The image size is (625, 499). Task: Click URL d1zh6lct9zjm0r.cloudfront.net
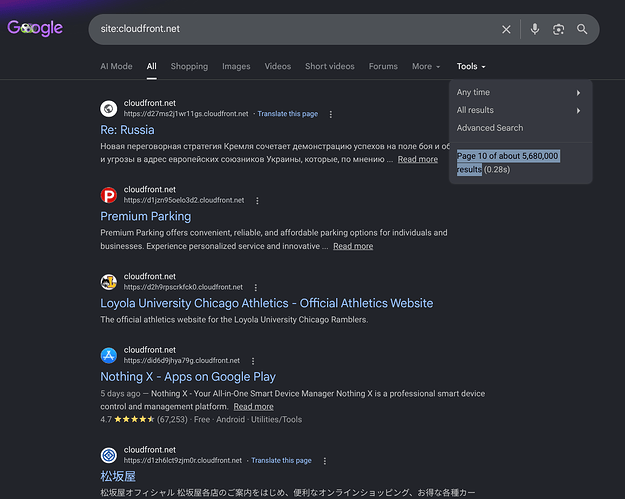[x=183, y=461]
